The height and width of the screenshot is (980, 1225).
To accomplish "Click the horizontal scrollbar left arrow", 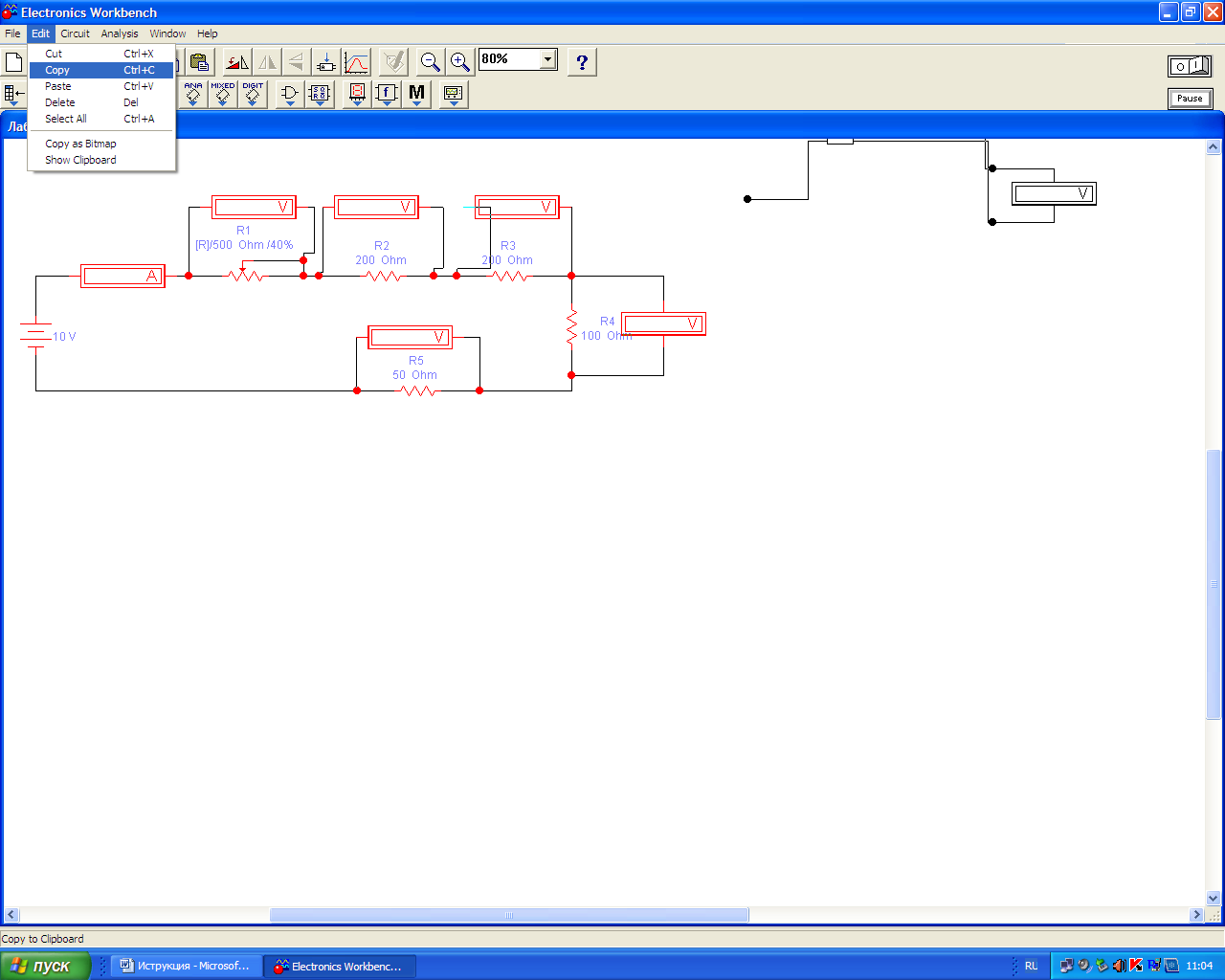I will (11, 915).
